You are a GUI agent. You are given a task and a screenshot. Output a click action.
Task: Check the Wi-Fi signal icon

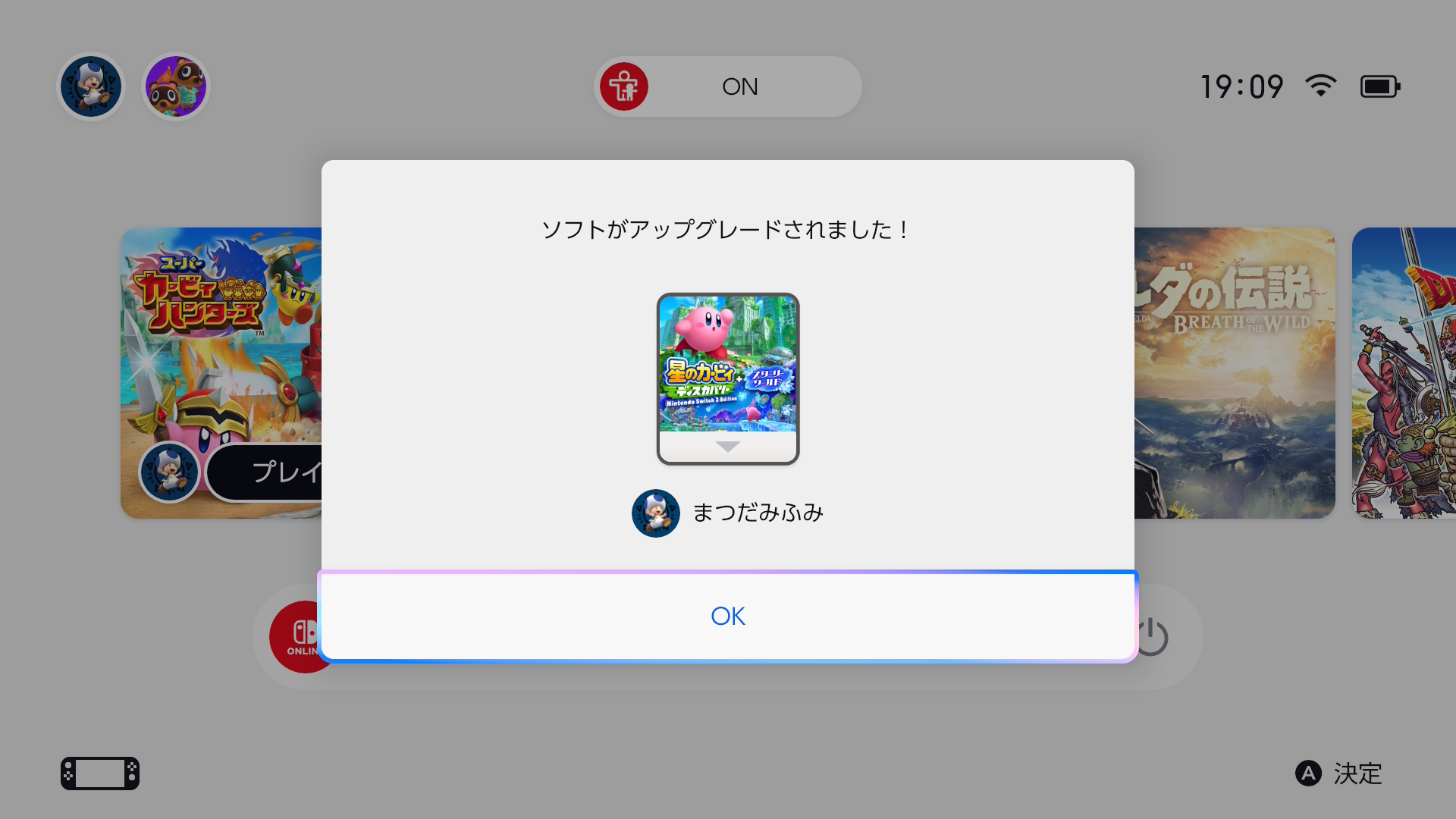click(1321, 86)
